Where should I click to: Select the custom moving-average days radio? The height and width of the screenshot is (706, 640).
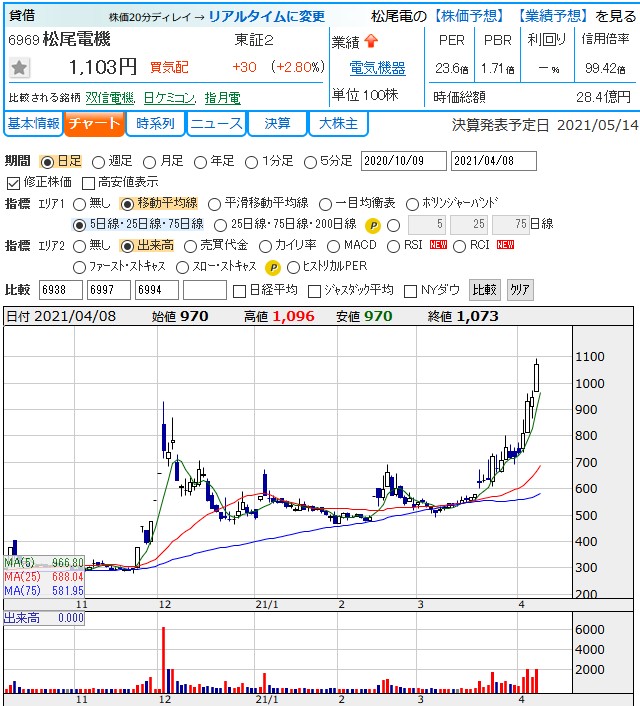click(x=393, y=225)
